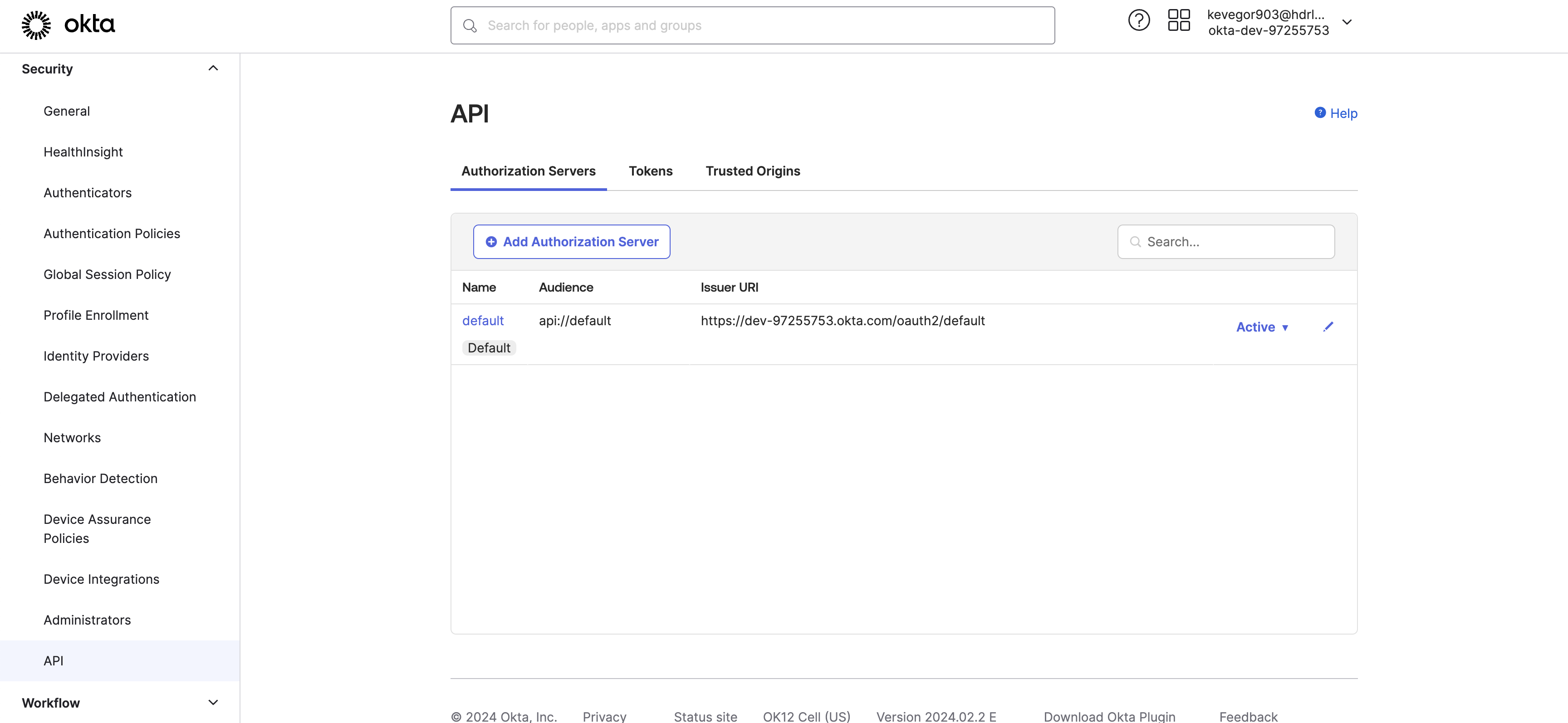Click the kevegor903 account name

tap(1265, 15)
